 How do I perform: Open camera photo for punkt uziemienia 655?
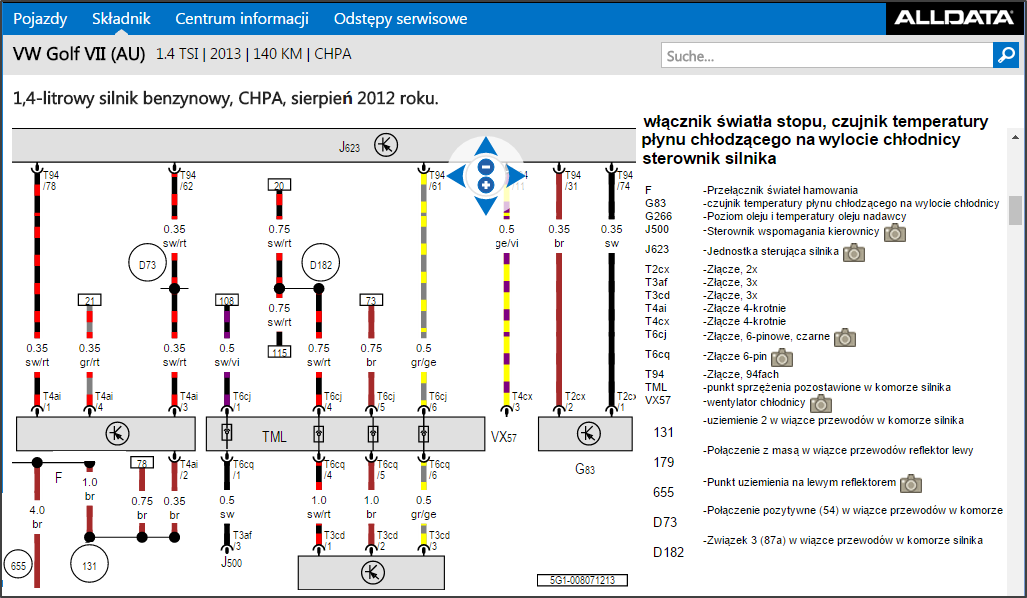(911, 483)
